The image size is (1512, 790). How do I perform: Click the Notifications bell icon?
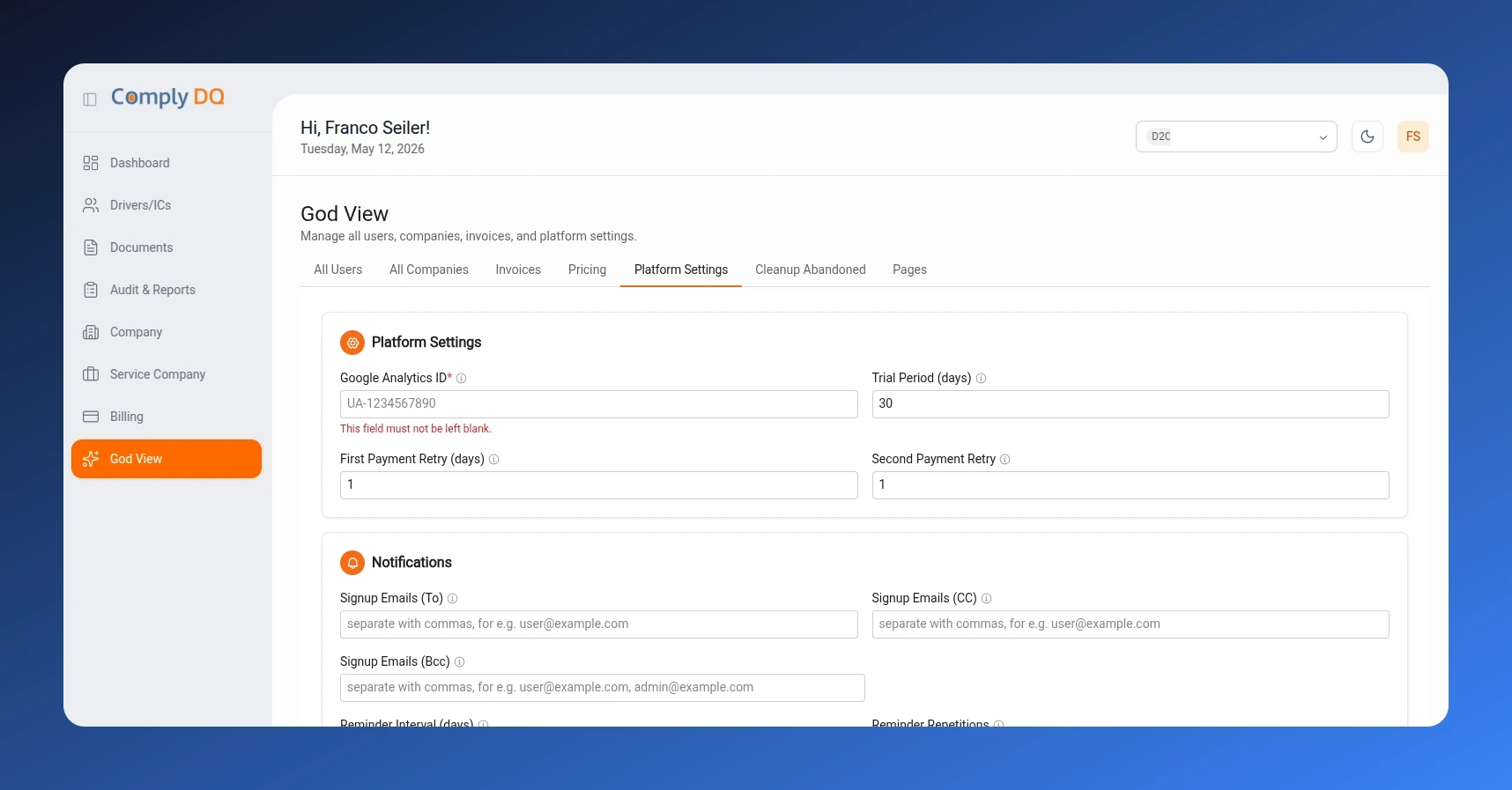(x=352, y=563)
